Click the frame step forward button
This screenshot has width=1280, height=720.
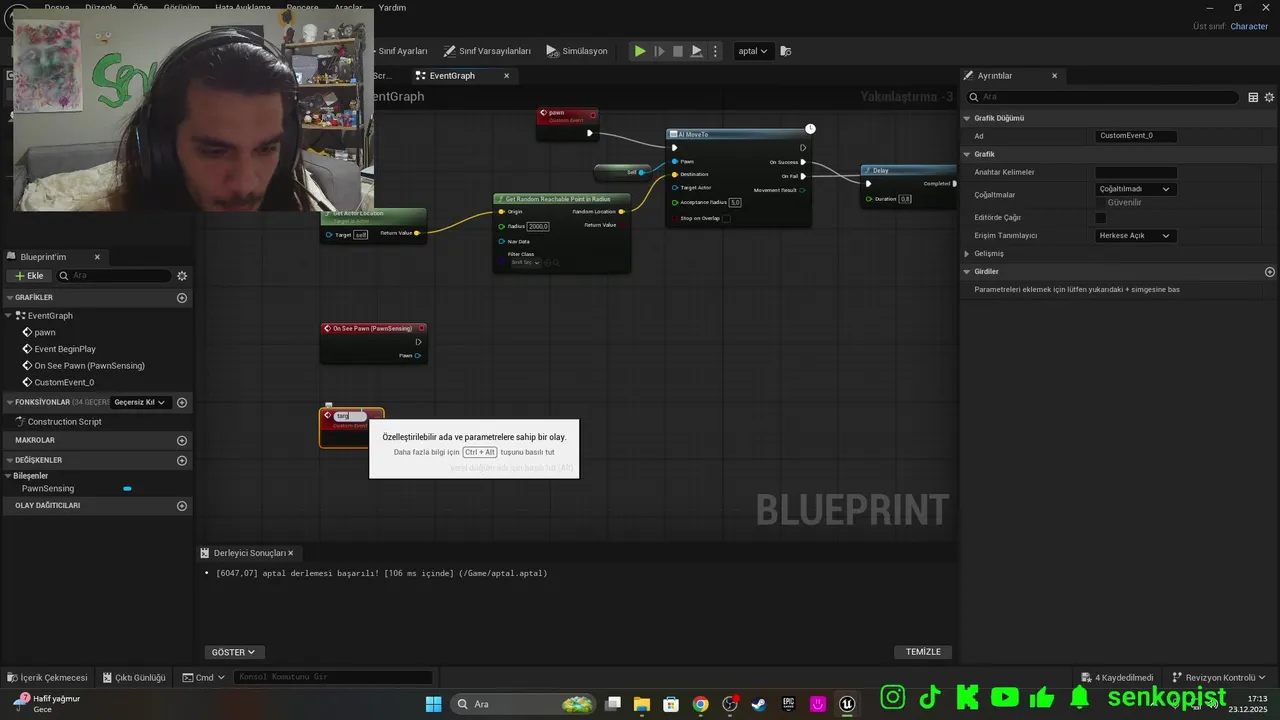tap(659, 51)
